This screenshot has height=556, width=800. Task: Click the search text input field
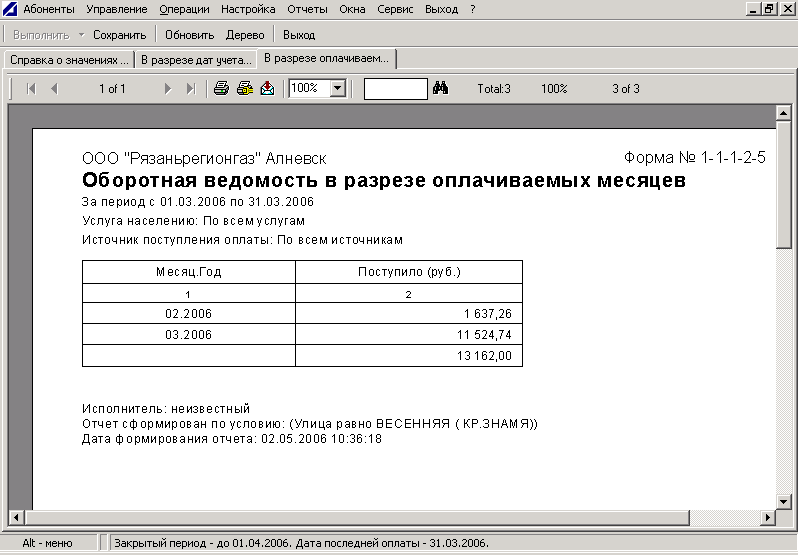tap(395, 89)
